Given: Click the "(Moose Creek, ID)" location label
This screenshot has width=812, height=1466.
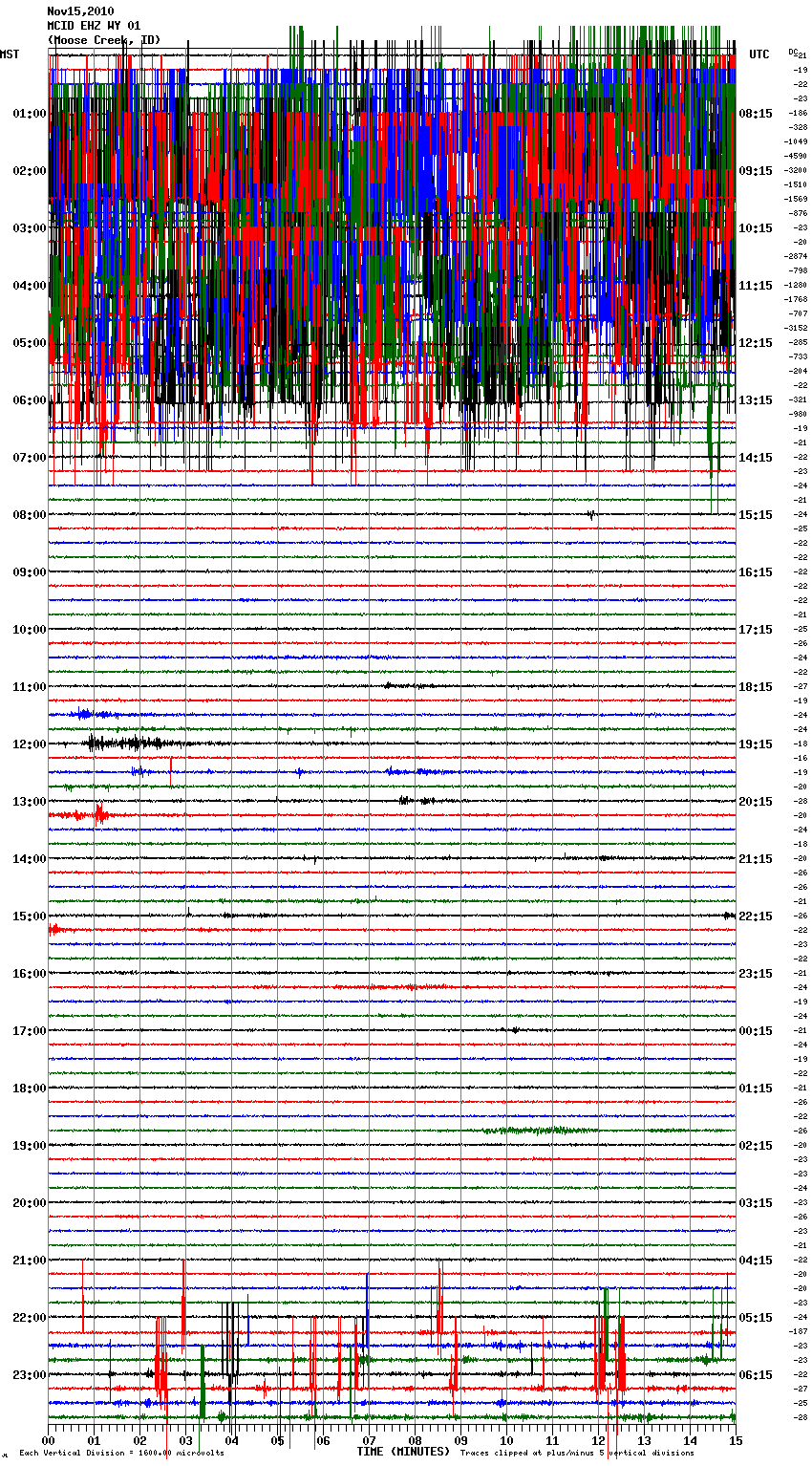Looking at the screenshot, I should (x=104, y=40).
